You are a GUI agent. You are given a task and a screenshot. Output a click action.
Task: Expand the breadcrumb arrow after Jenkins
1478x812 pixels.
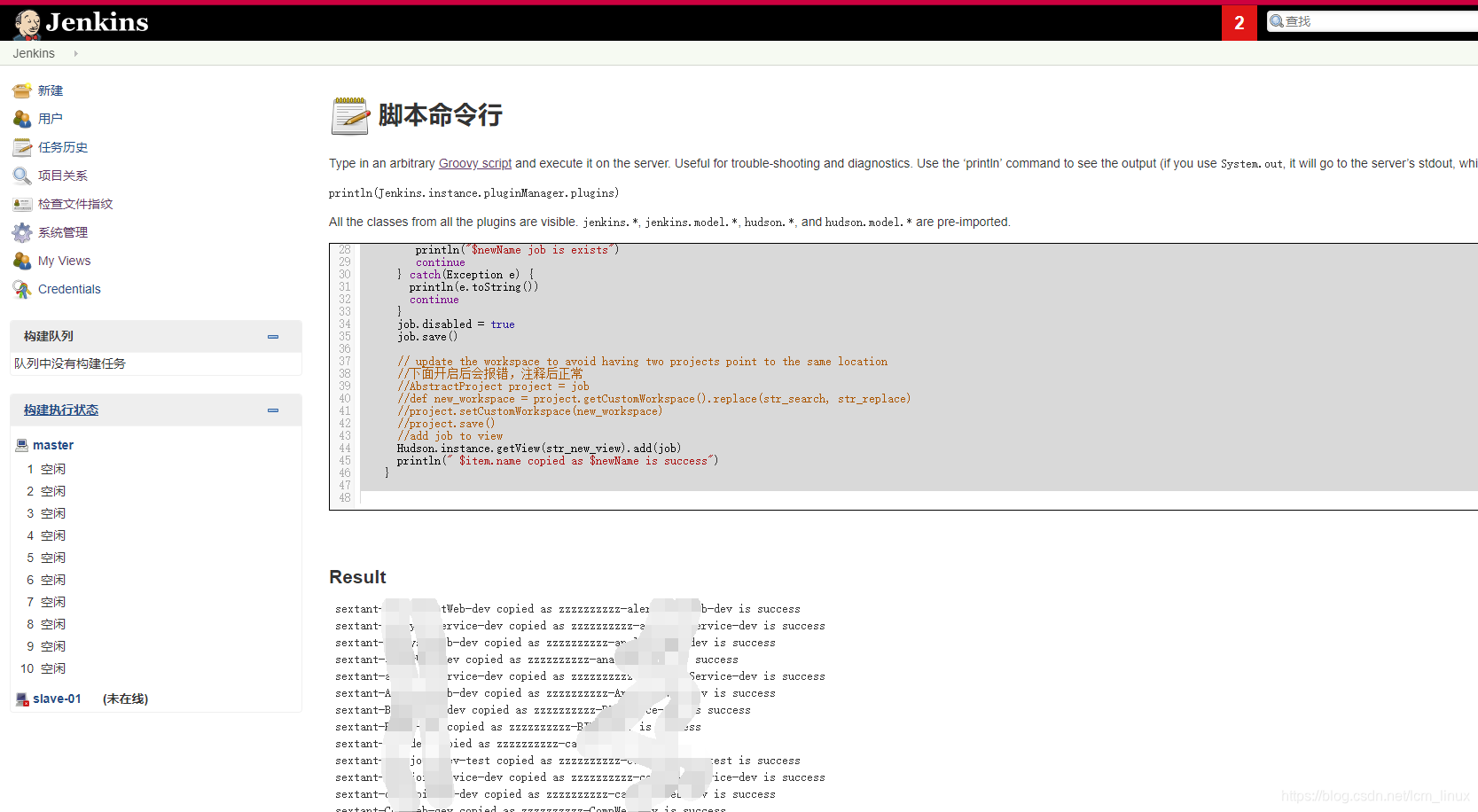(x=76, y=53)
